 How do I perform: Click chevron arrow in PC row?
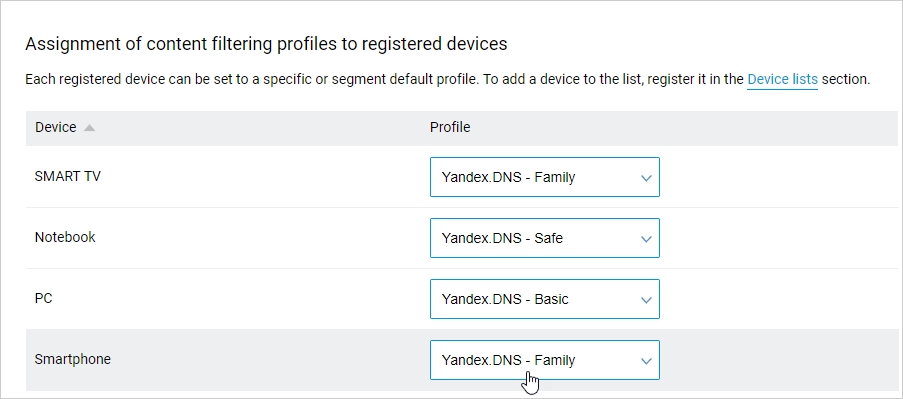pos(646,300)
